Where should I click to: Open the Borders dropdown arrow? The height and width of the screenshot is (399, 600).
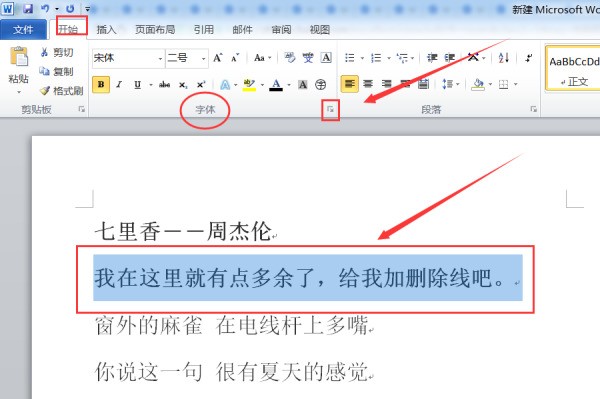click(516, 84)
